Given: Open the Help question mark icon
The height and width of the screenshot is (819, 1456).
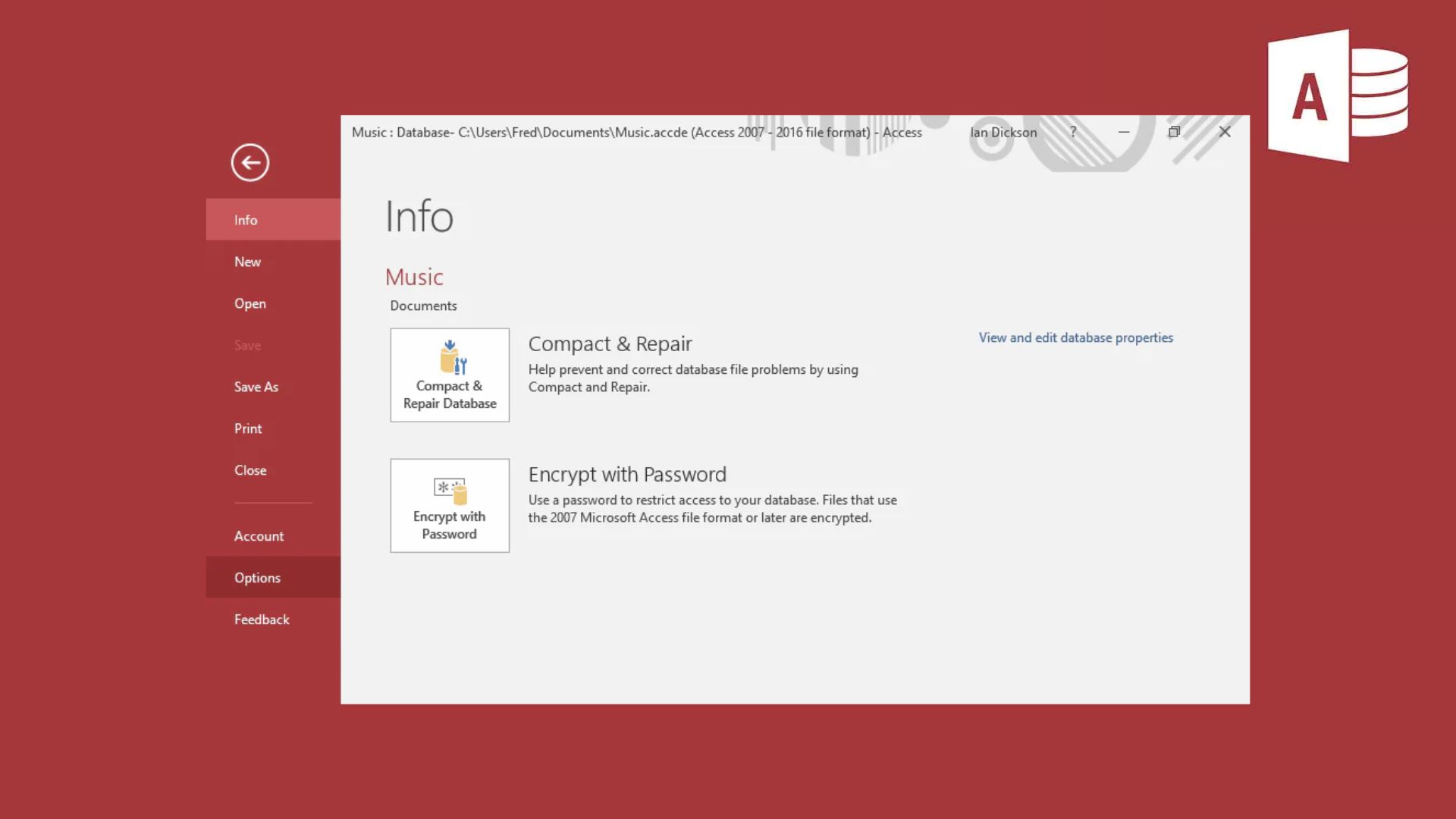Looking at the screenshot, I should (x=1073, y=132).
